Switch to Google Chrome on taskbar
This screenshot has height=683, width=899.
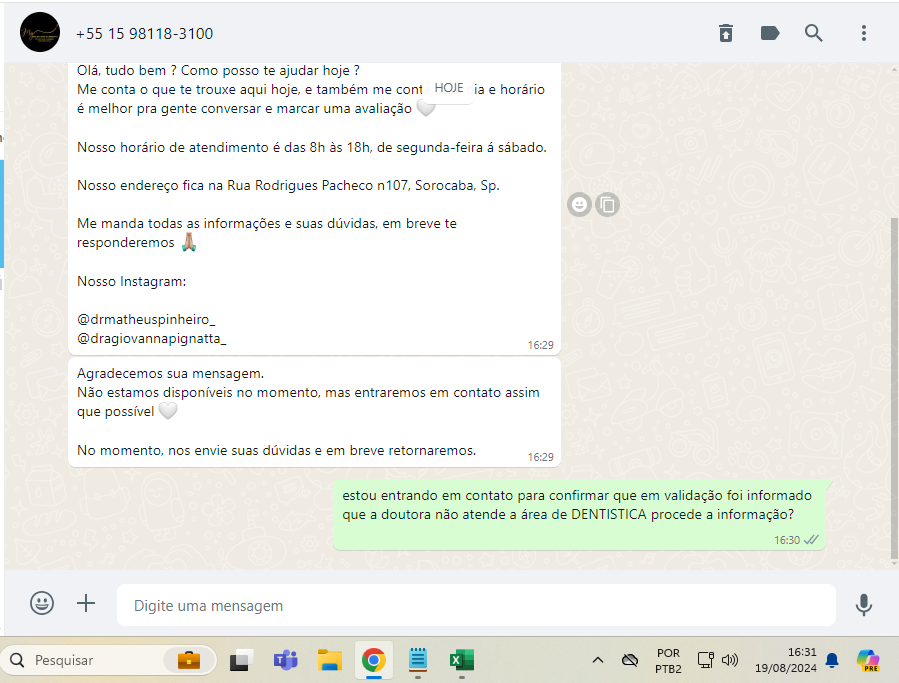pyautogui.click(x=374, y=661)
